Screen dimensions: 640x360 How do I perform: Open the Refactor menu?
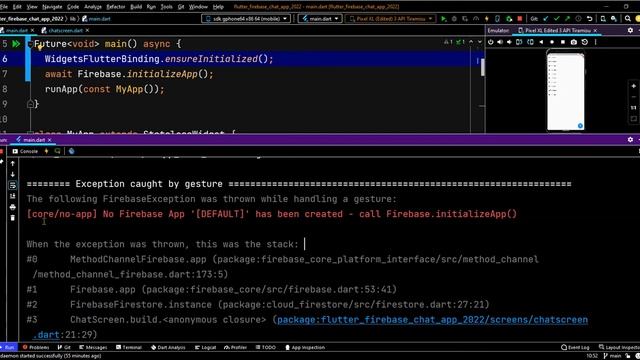pos(116,7)
